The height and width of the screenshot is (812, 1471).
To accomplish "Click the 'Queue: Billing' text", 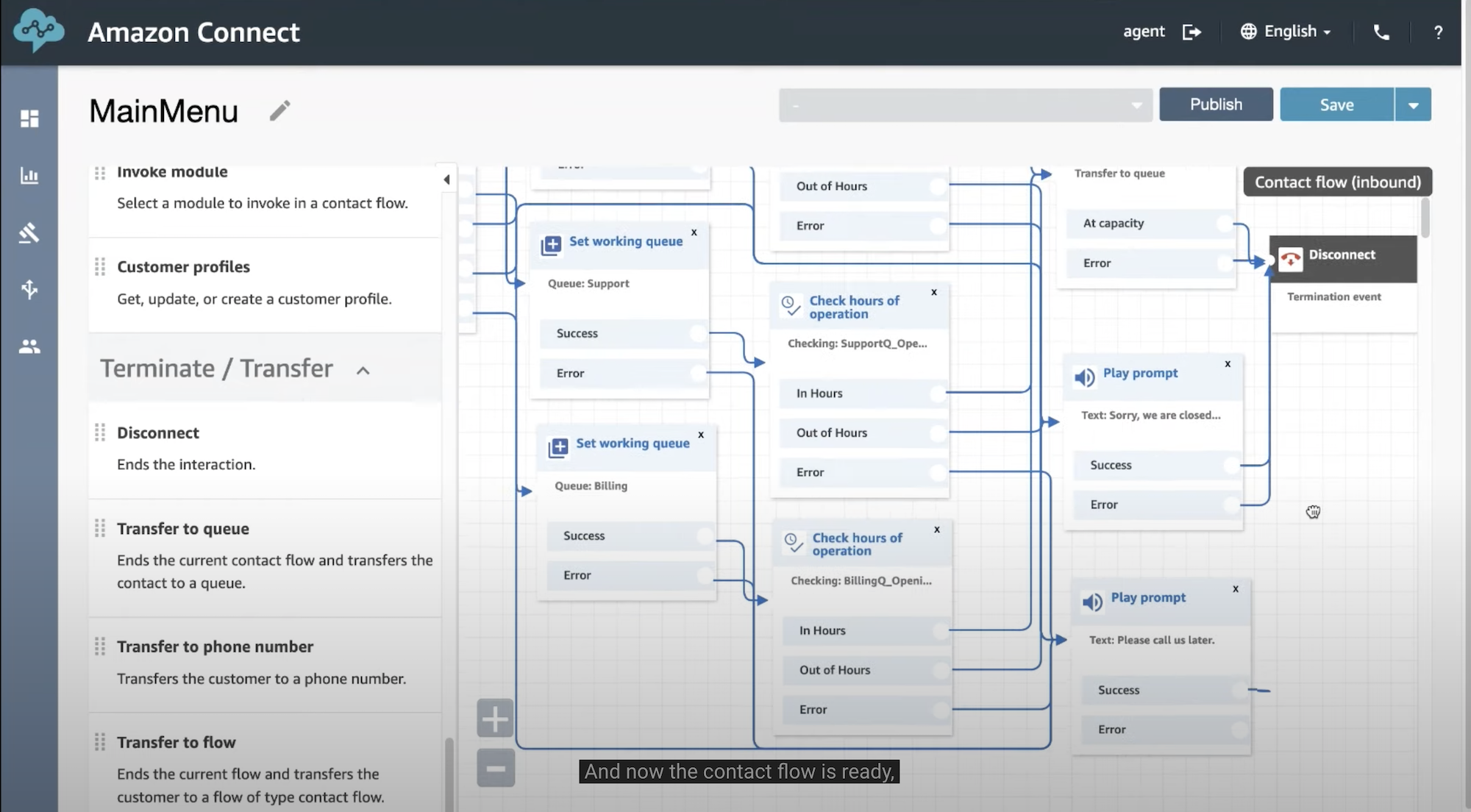I will tap(591, 485).
